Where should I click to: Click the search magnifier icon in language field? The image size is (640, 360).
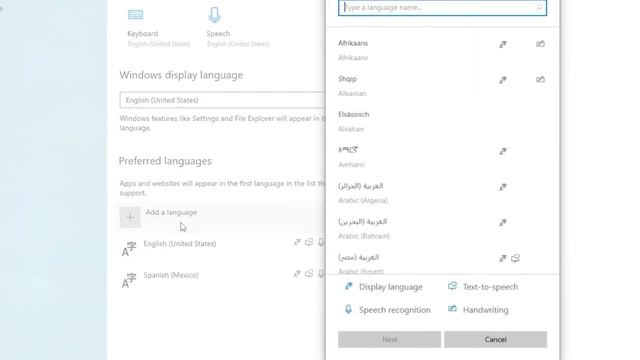point(539,7)
